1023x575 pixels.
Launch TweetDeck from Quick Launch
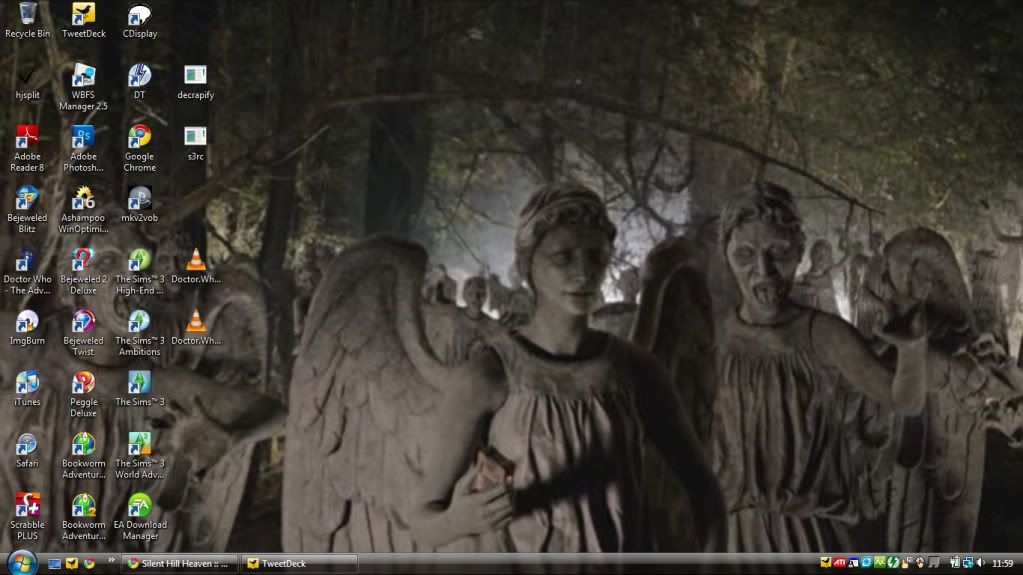click(72, 563)
